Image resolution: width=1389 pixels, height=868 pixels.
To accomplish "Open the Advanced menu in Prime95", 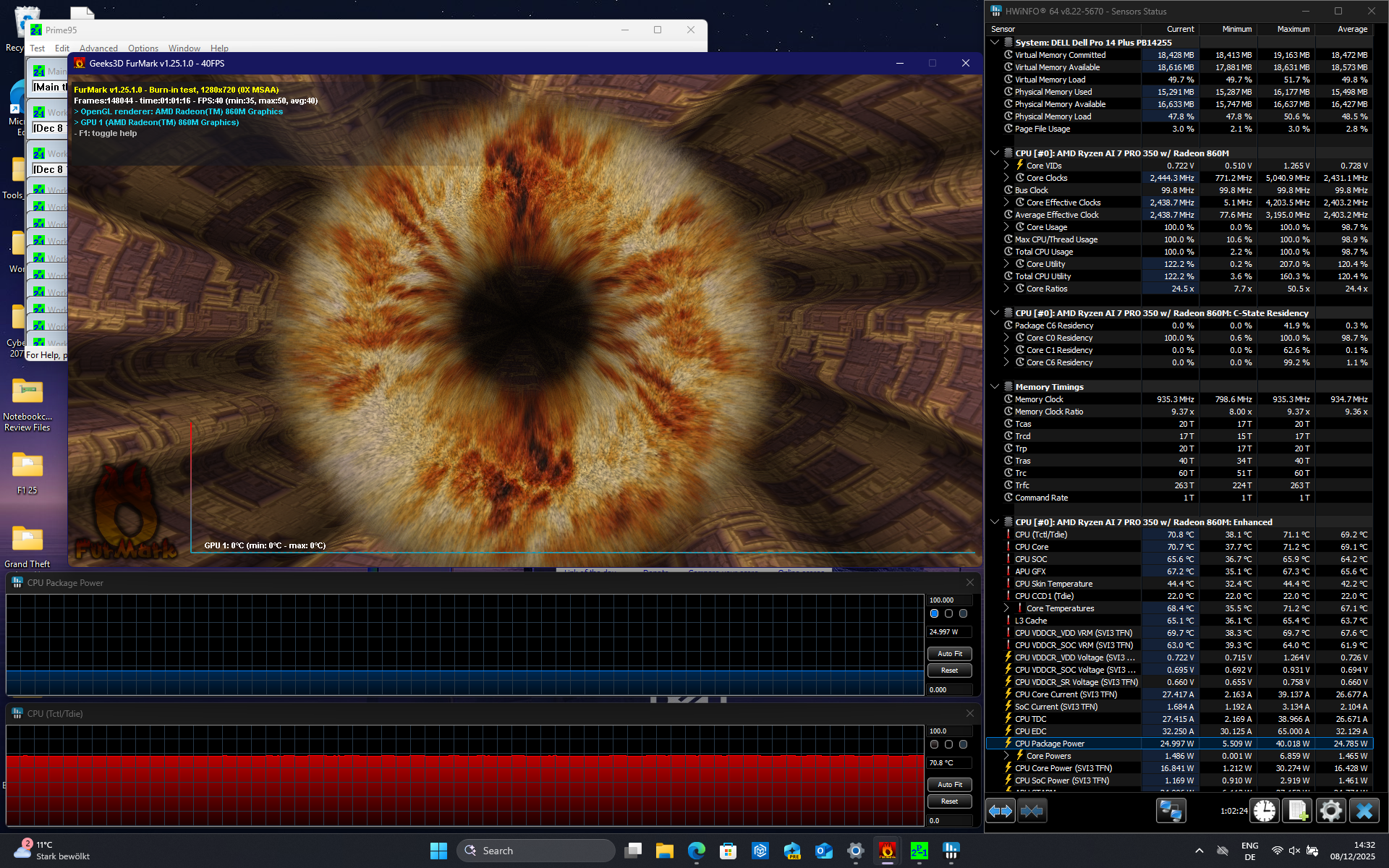I will coord(98,48).
